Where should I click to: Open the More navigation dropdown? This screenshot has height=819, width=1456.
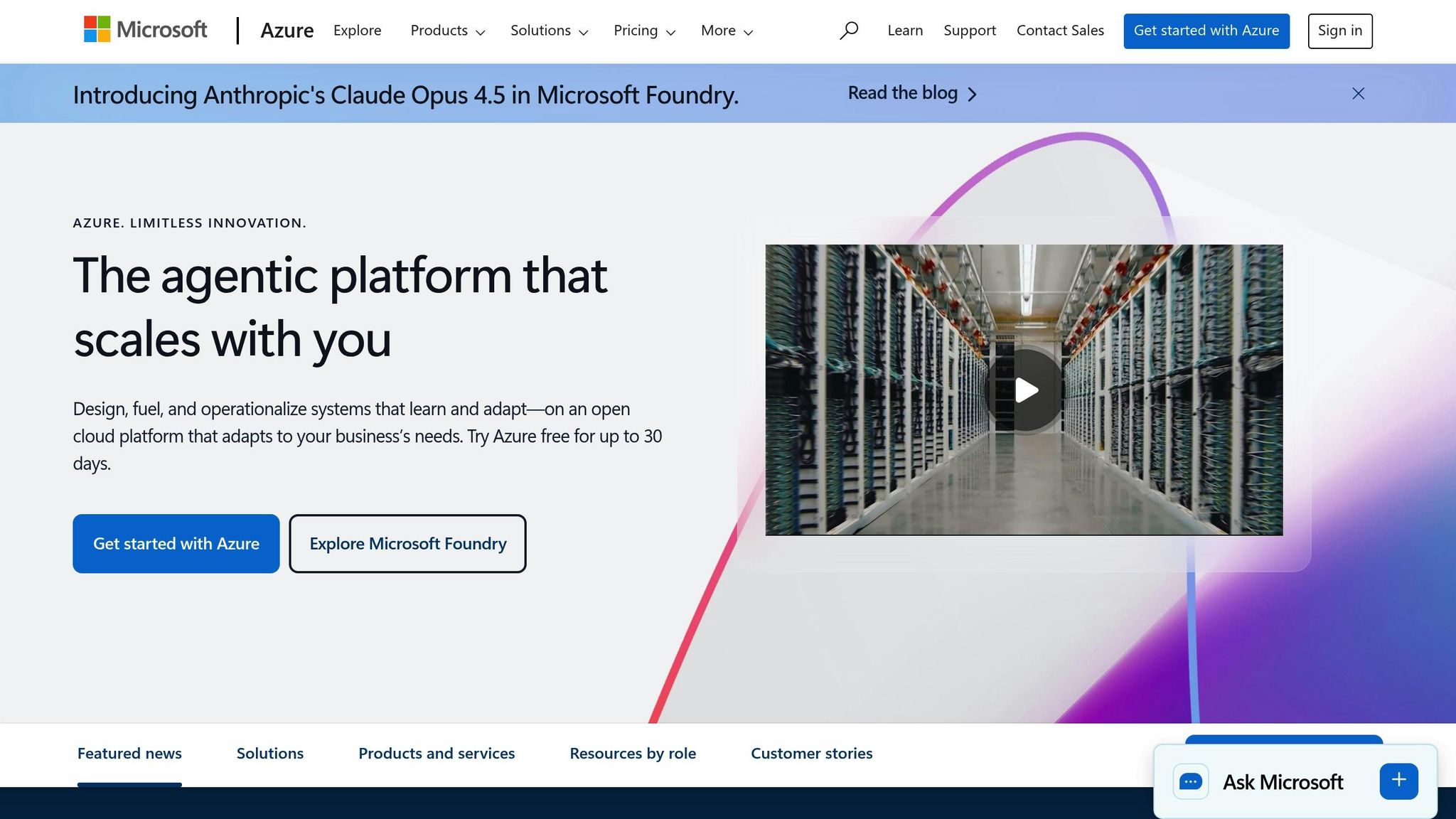tap(727, 31)
